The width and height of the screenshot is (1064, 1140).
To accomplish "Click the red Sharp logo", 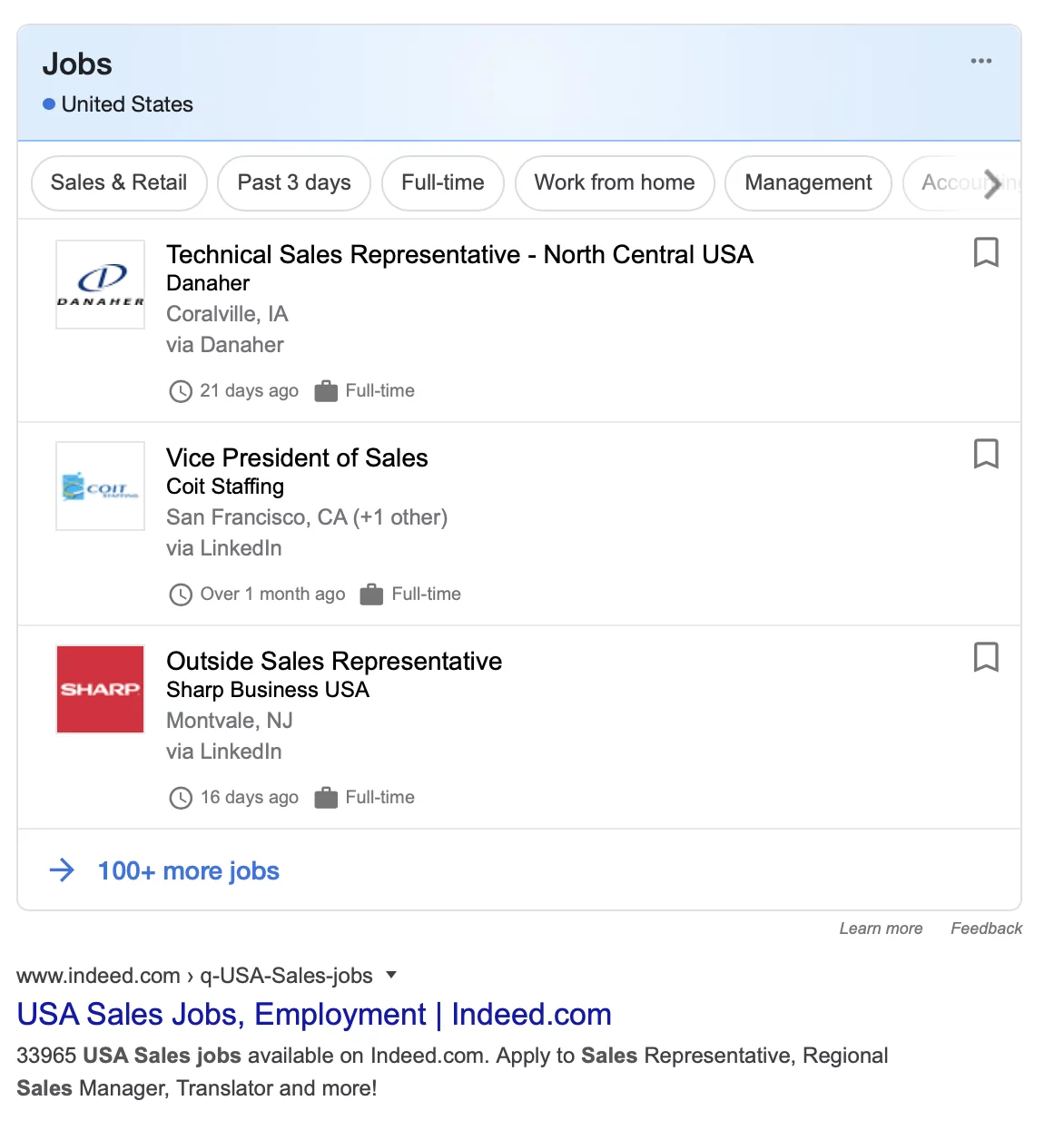I will pyautogui.click(x=101, y=689).
